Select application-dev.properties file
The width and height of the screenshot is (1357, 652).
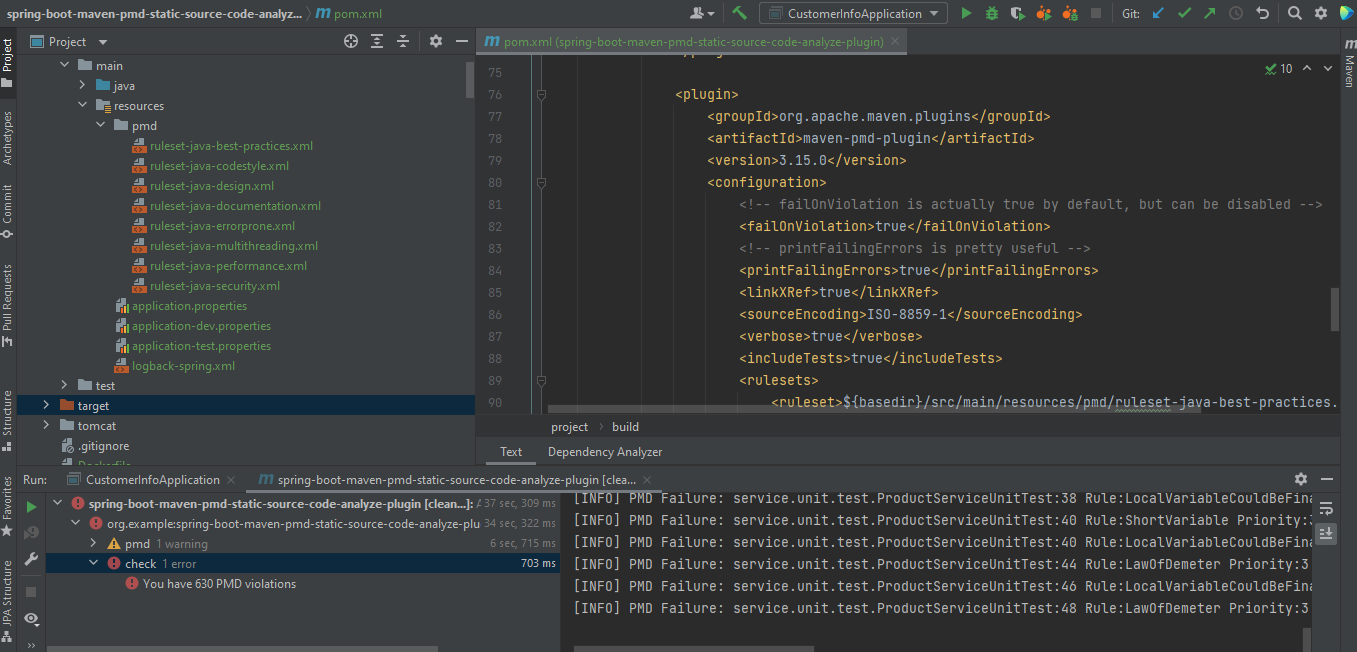pos(201,325)
